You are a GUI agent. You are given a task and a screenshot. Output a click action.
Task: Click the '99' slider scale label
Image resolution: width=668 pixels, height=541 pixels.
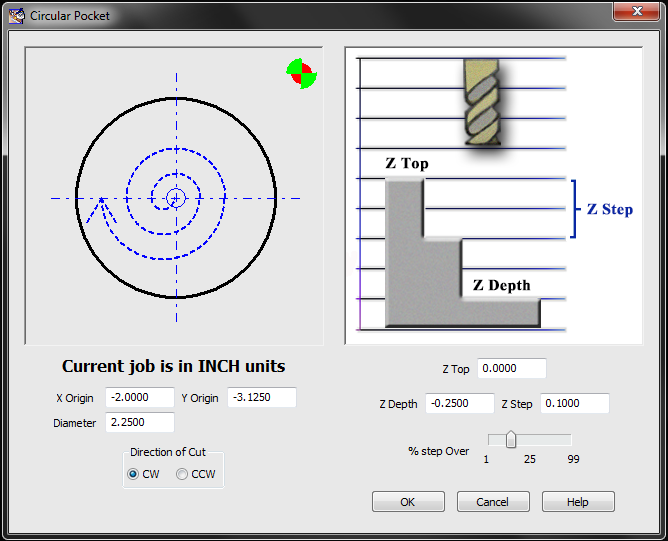coord(573,459)
